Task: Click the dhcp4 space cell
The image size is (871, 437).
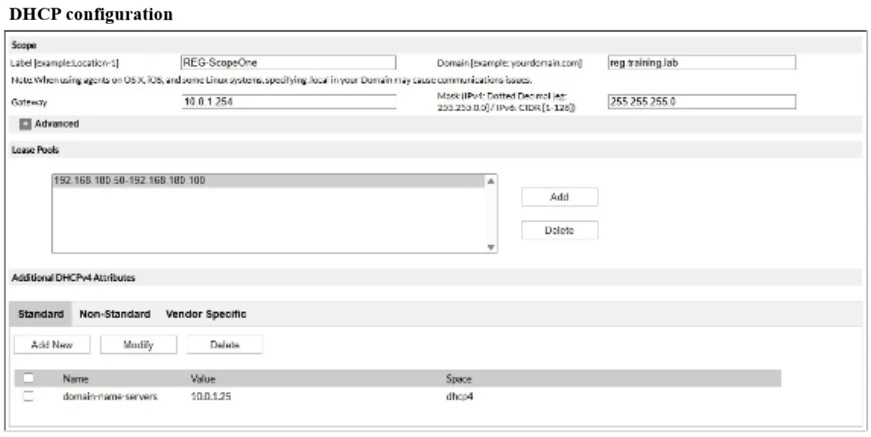Action: [x=459, y=397]
